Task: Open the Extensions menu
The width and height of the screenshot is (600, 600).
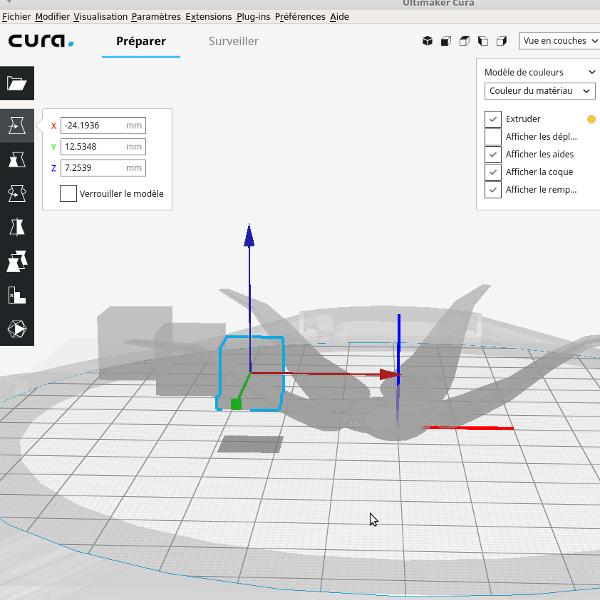Action: click(x=209, y=17)
